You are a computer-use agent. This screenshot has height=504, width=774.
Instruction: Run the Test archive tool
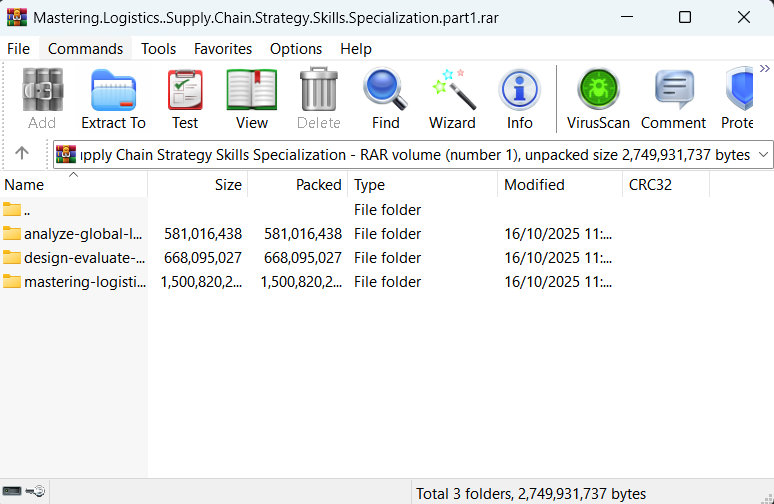(185, 99)
